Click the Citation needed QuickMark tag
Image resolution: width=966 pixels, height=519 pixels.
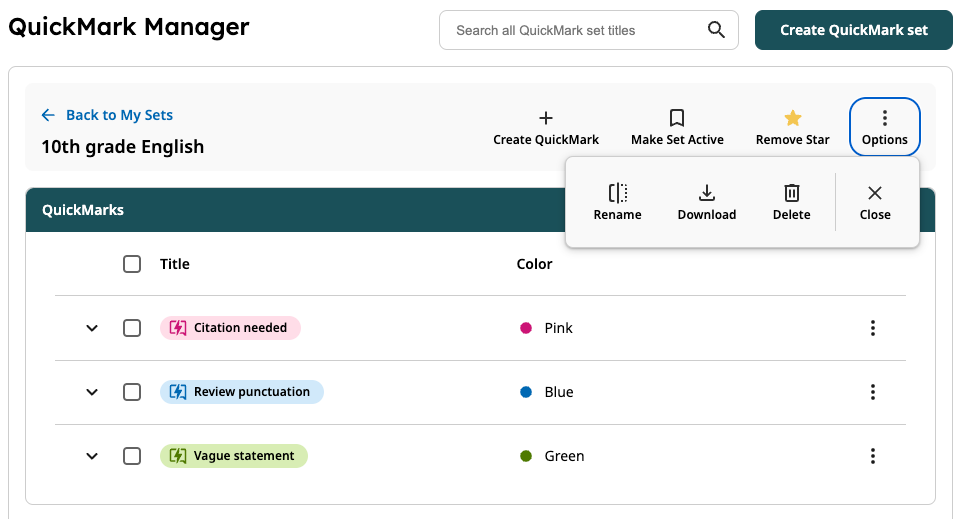[x=230, y=328]
